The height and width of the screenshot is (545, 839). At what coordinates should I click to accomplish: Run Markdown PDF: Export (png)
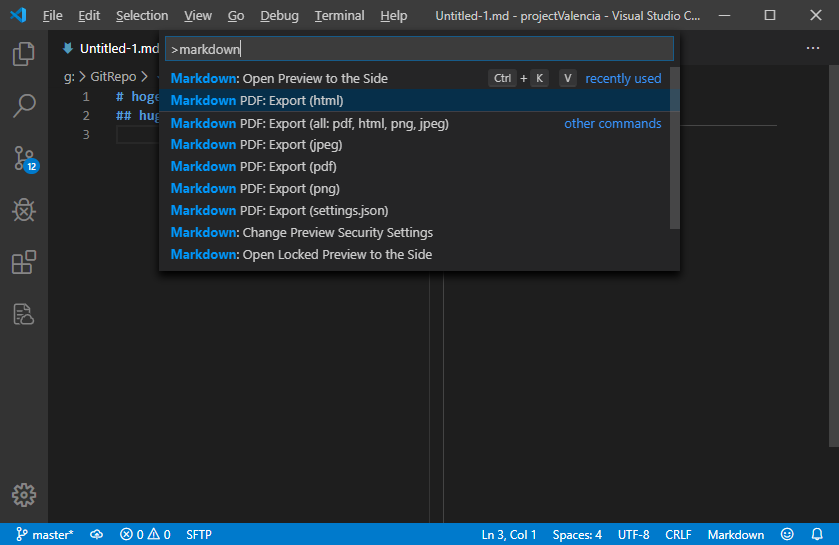(415, 189)
